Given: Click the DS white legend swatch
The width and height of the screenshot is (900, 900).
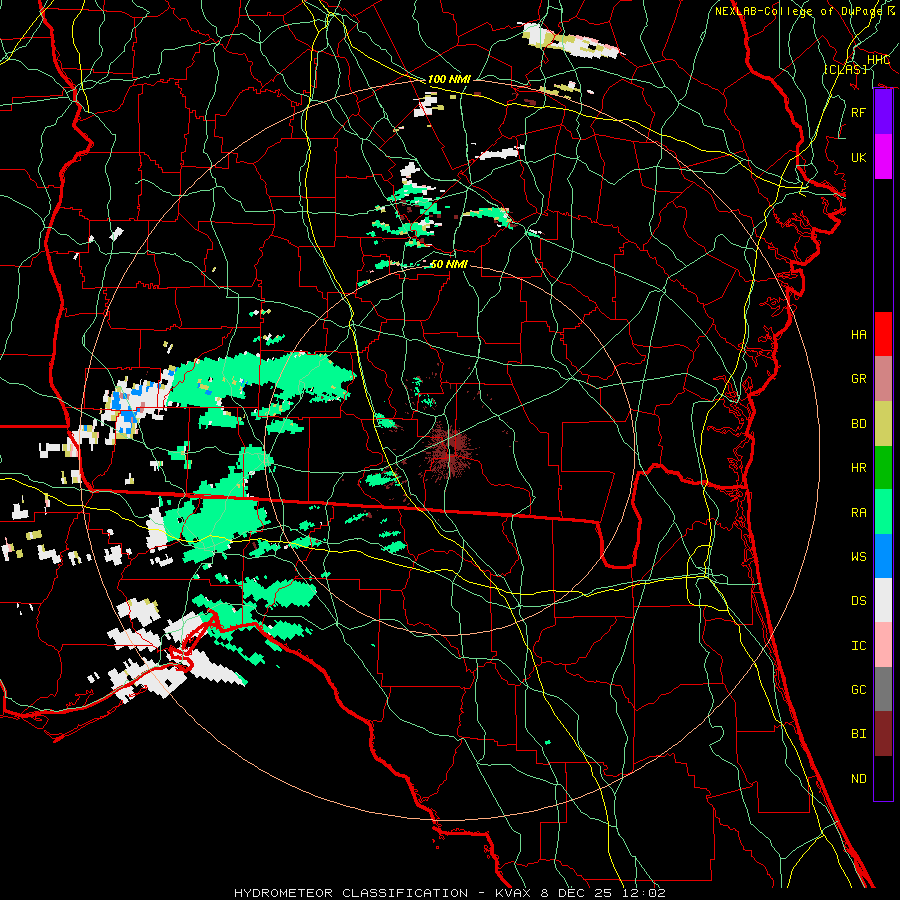Looking at the screenshot, I should tap(883, 600).
